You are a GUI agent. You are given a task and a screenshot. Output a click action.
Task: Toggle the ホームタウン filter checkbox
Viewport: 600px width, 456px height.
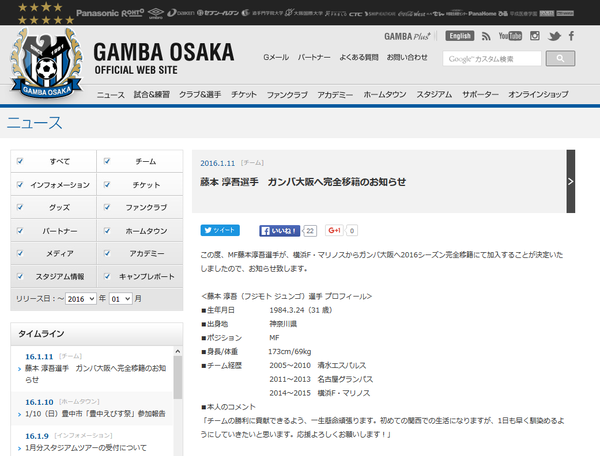coord(107,230)
